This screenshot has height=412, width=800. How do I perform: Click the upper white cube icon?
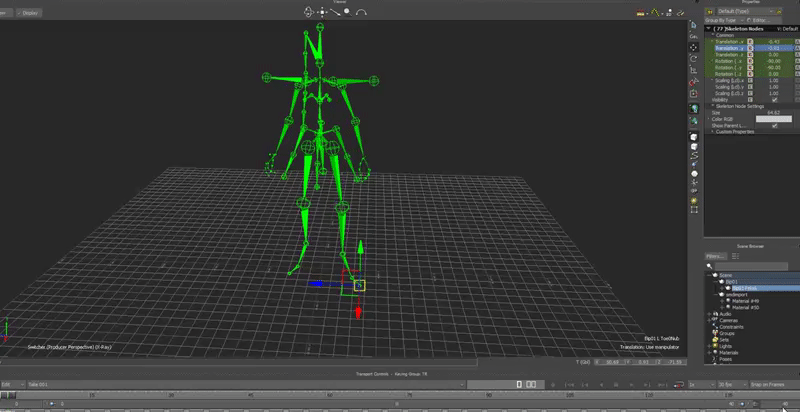tap(694, 137)
